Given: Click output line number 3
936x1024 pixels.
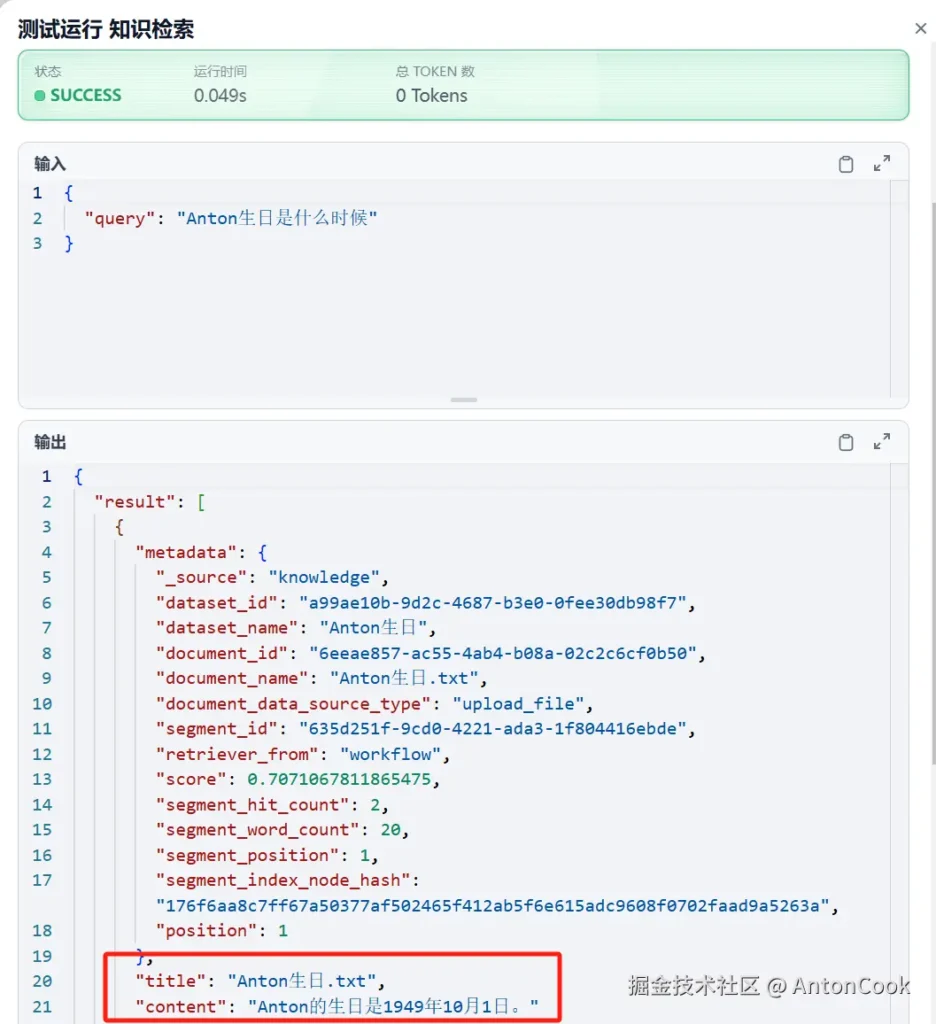Looking at the screenshot, I should [46, 527].
